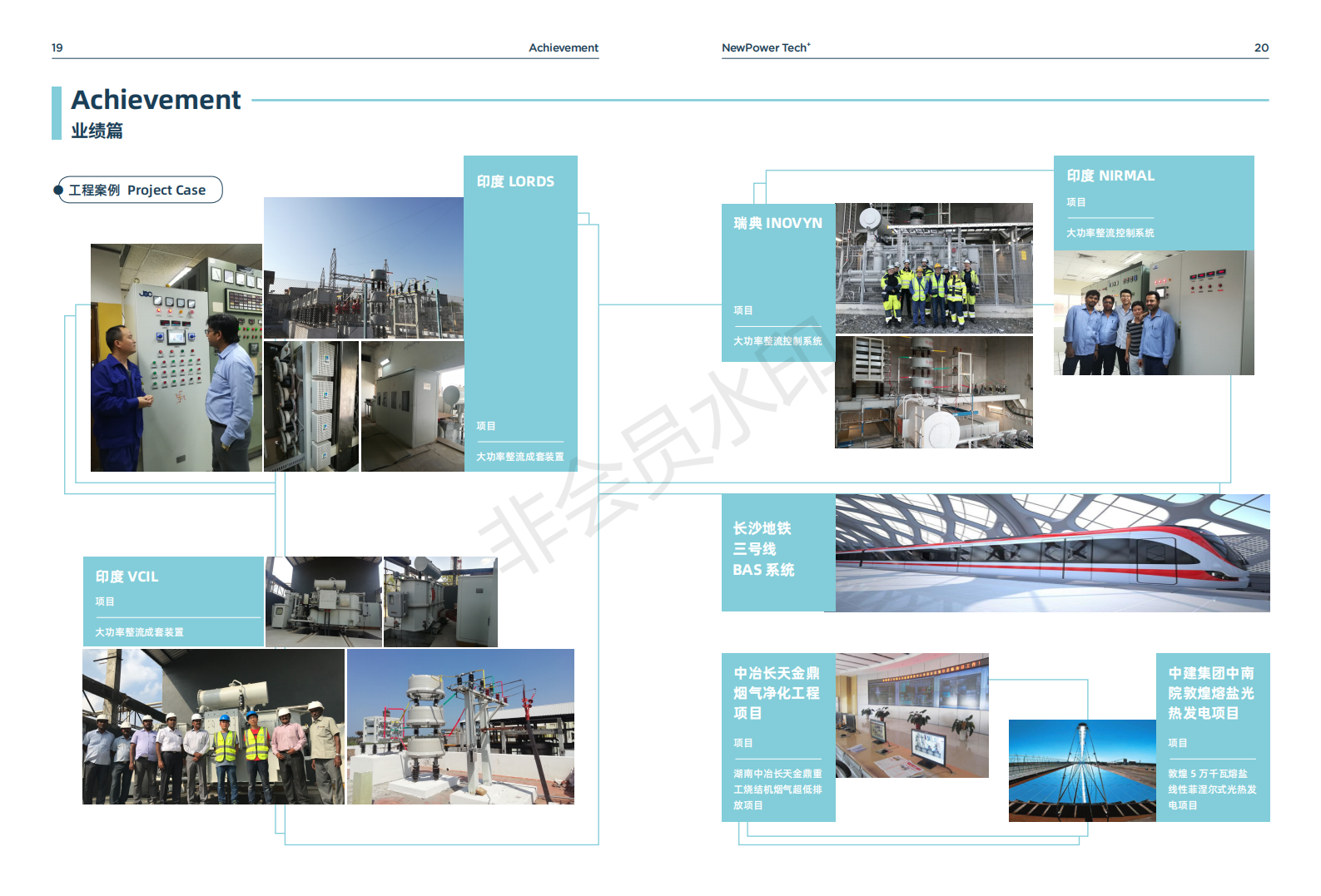The image size is (1321, 896).
Task: Open VCIL transformer photo beside title card
Action: pos(324,602)
